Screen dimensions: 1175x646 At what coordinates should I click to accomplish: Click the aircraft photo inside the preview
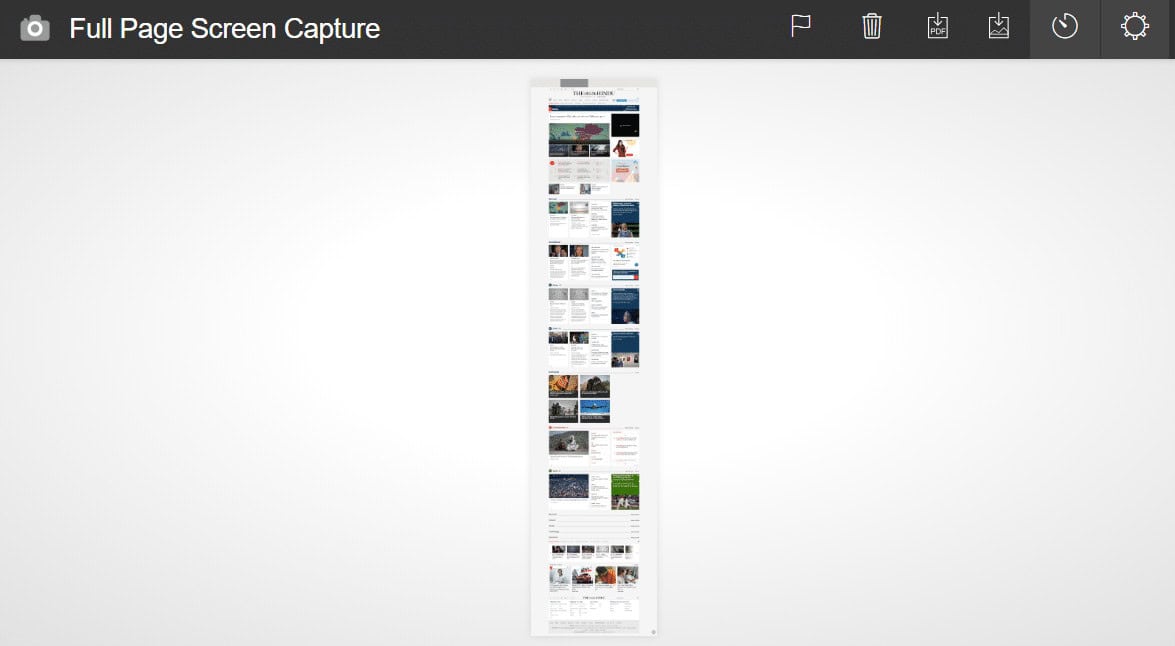click(x=596, y=408)
